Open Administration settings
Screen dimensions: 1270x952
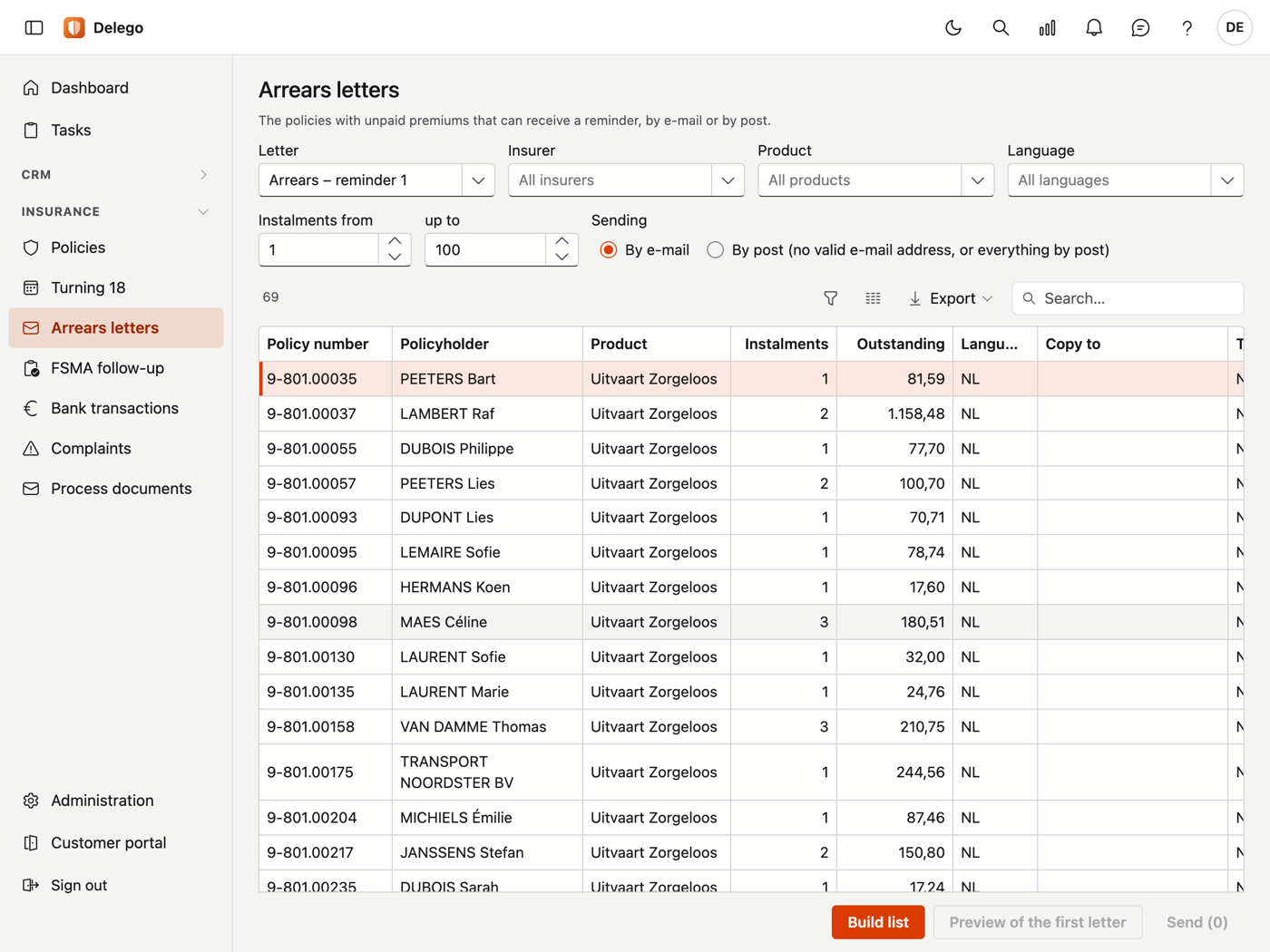click(x=116, y=801)
